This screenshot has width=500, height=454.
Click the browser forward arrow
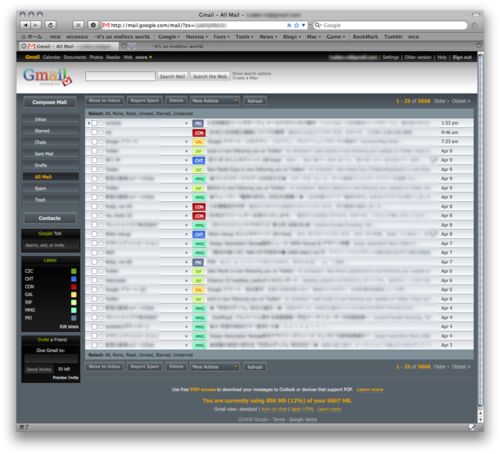click(x=36, y=25)
